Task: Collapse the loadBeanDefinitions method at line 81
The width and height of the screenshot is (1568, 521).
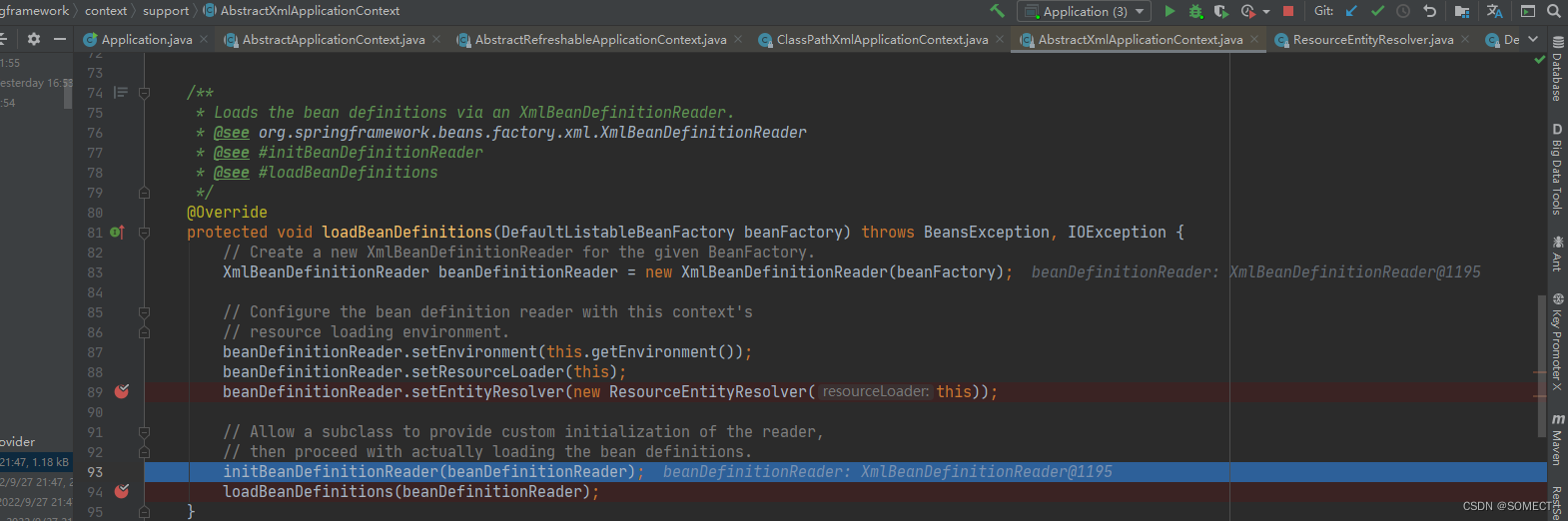Action: point(144,233)
